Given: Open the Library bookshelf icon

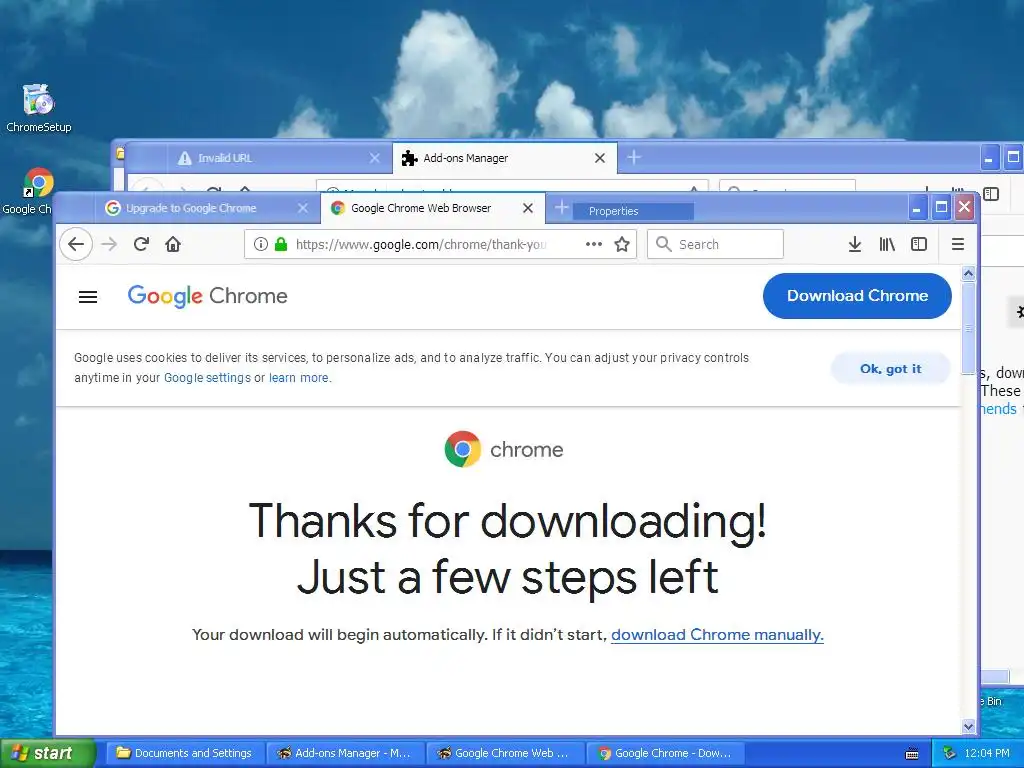Looking at the screenshot, I should click(887, 244).
